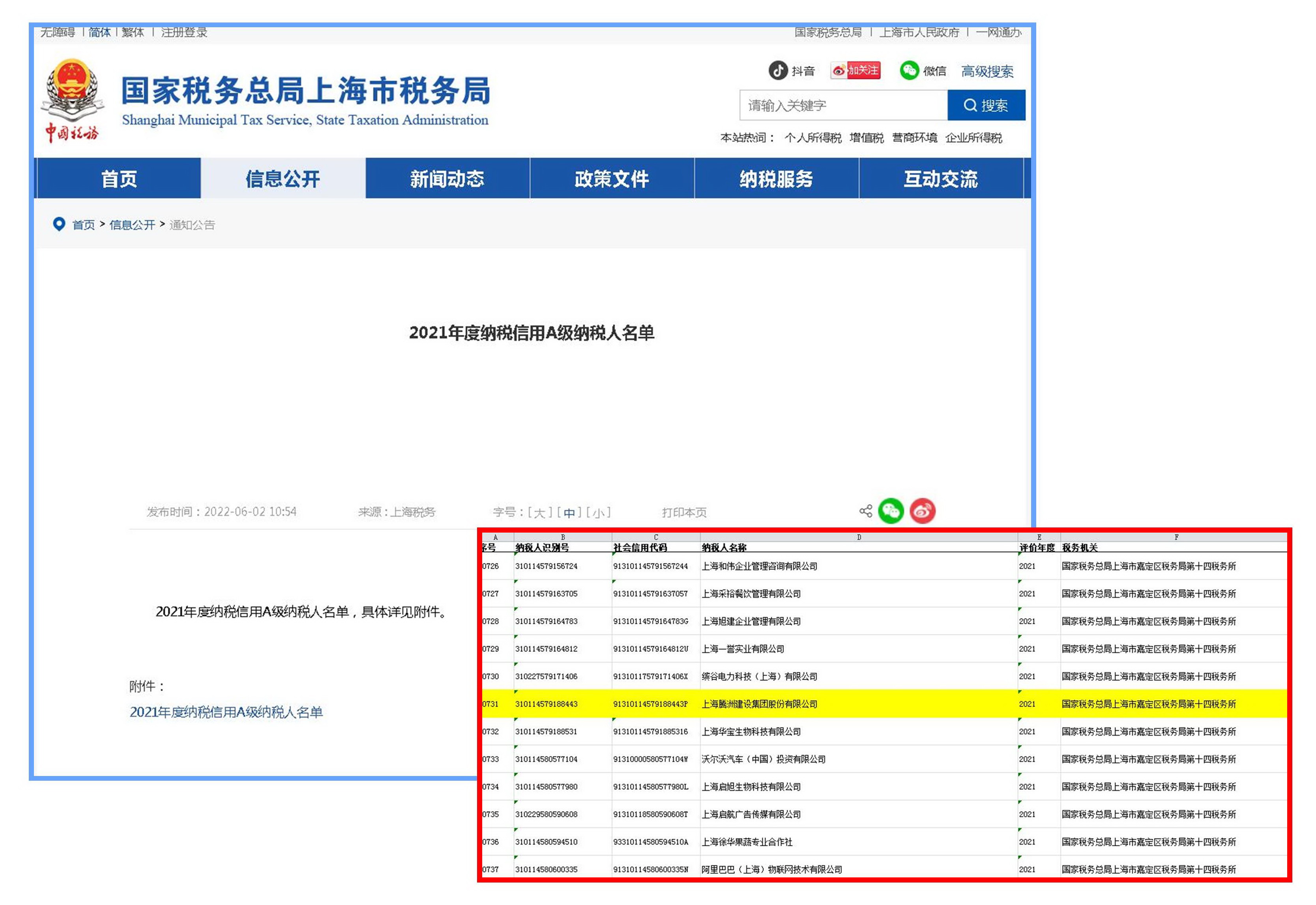Set font size to 中

[x=569, y=512]
